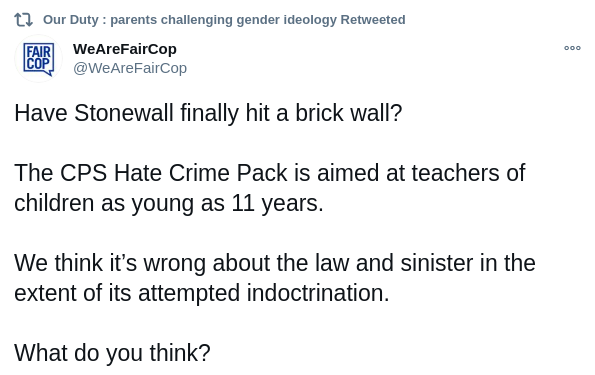595x375 pixels.
Task: Click the word "Retweeted" in the header
Action: click(x=373, y=19)
